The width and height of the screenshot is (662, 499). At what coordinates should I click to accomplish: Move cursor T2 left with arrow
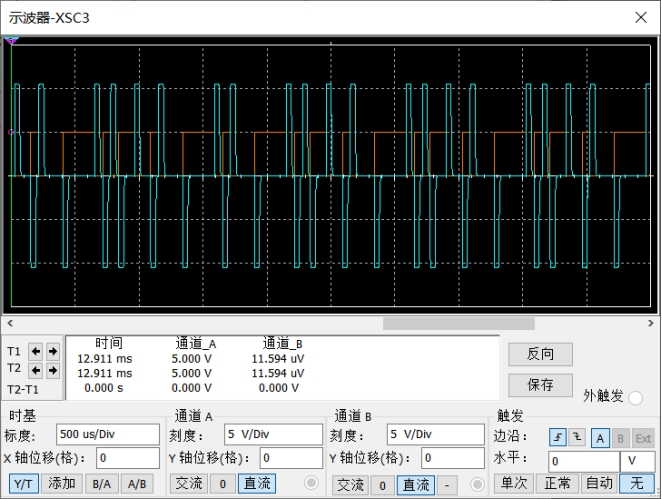[35, 370]
